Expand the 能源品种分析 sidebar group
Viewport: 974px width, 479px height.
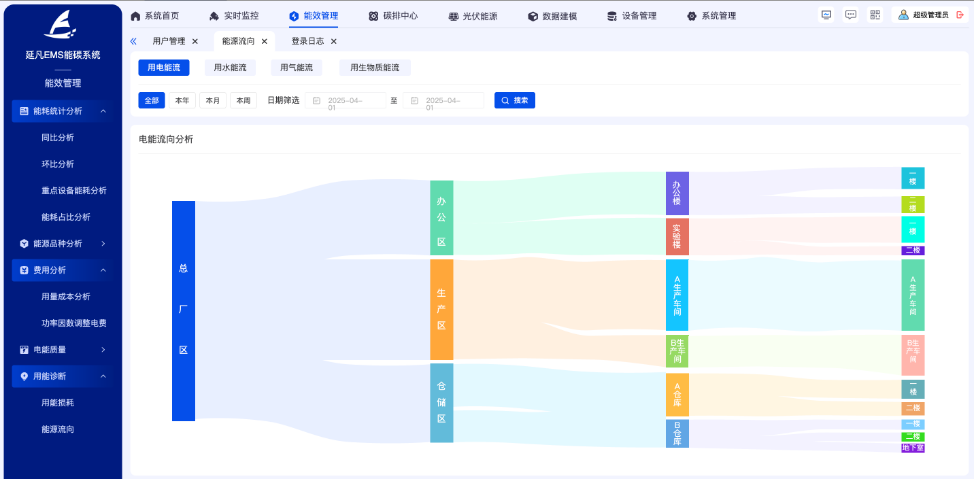pos(103,243)
